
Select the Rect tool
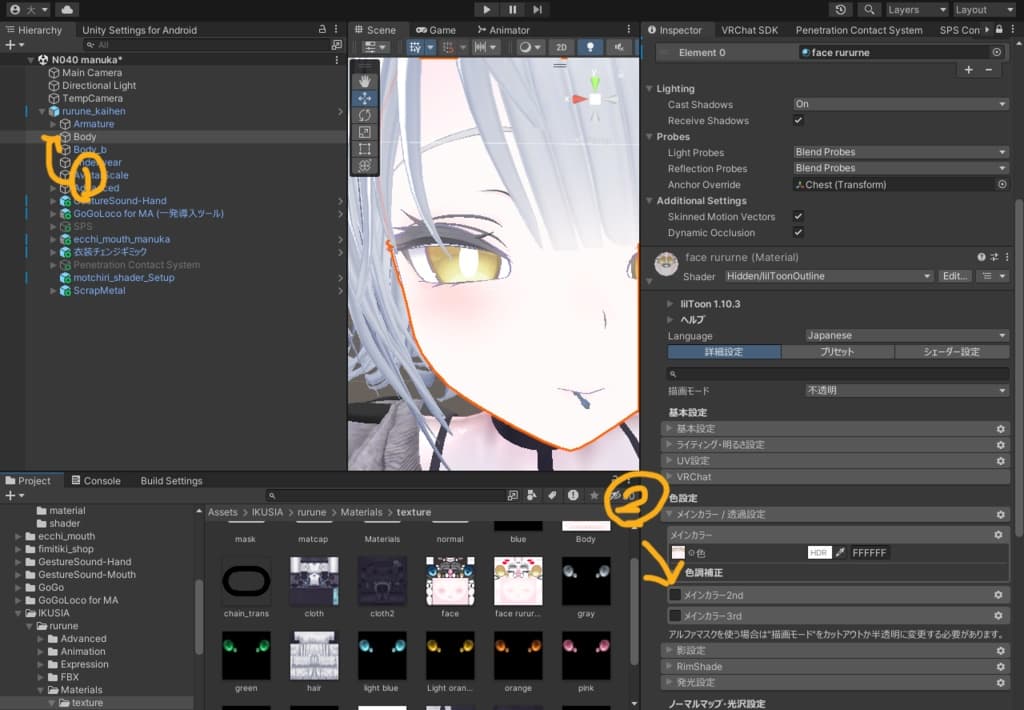point(364,149)
